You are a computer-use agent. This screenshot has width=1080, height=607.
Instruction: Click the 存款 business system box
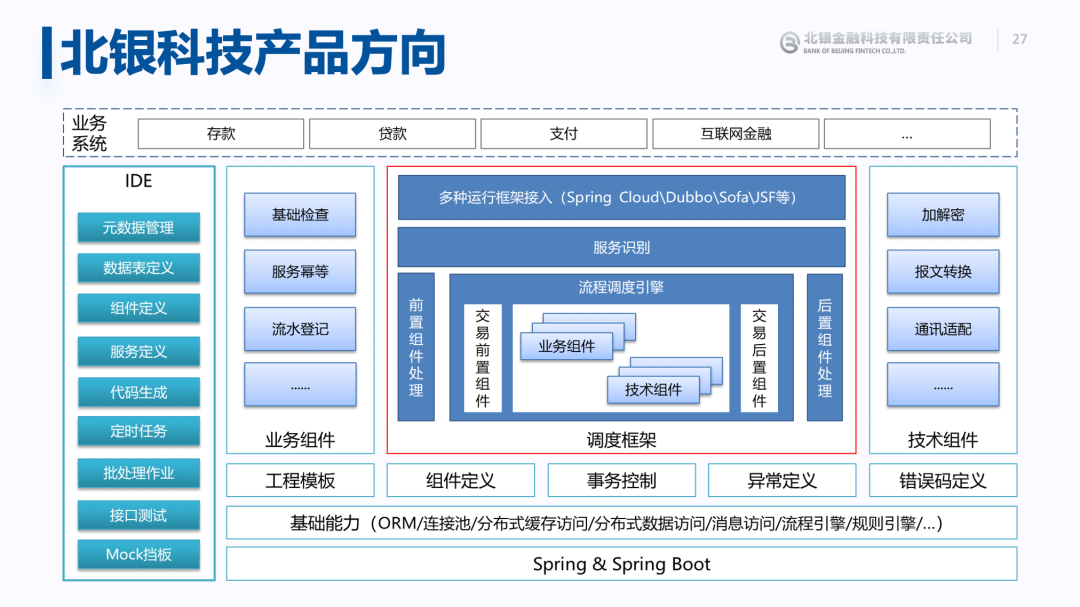tap(221, 134)
